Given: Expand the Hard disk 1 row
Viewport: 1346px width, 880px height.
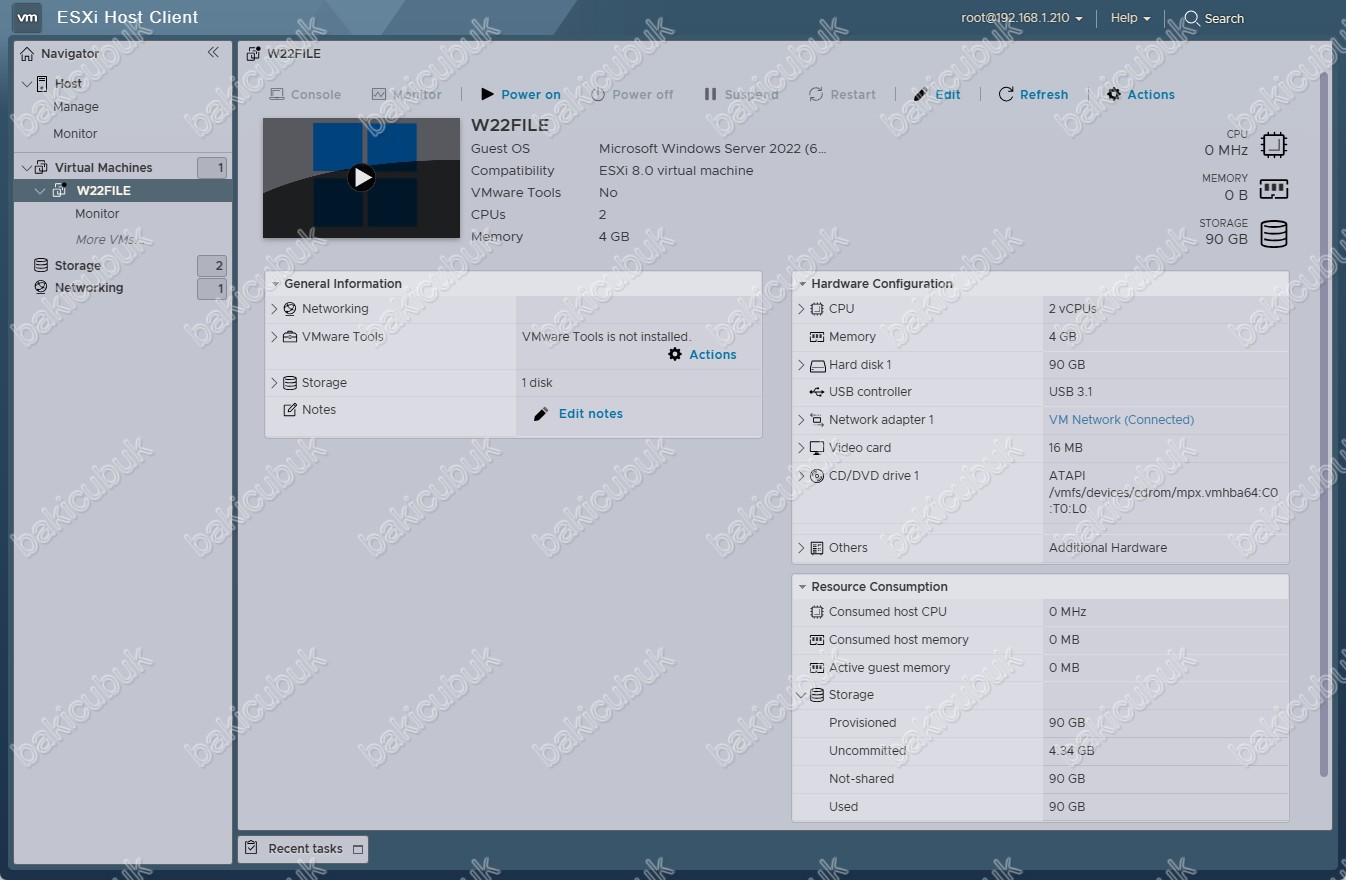Looking at the screenshot, I should pyautogui.click(x=801, y=365).
